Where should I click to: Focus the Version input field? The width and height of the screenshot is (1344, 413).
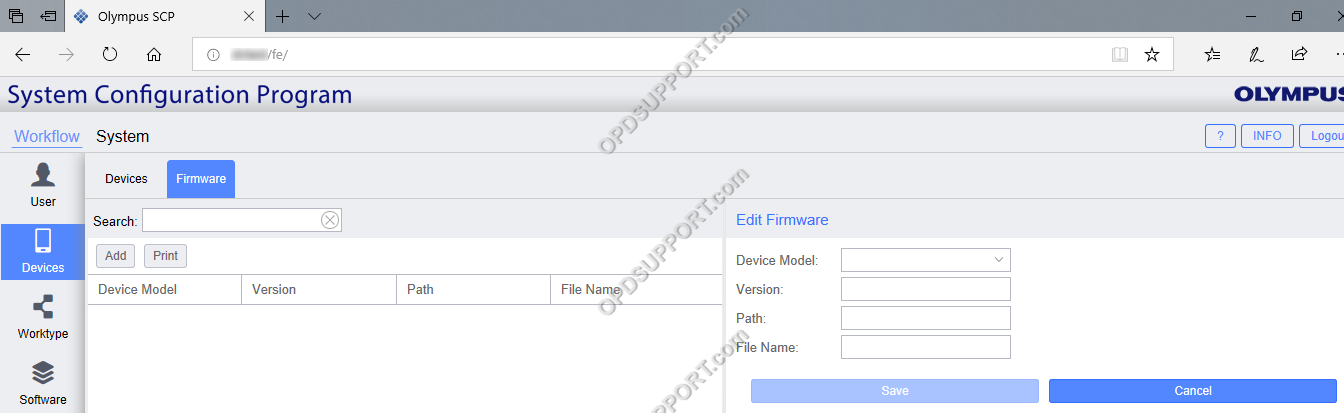[926, 289]
